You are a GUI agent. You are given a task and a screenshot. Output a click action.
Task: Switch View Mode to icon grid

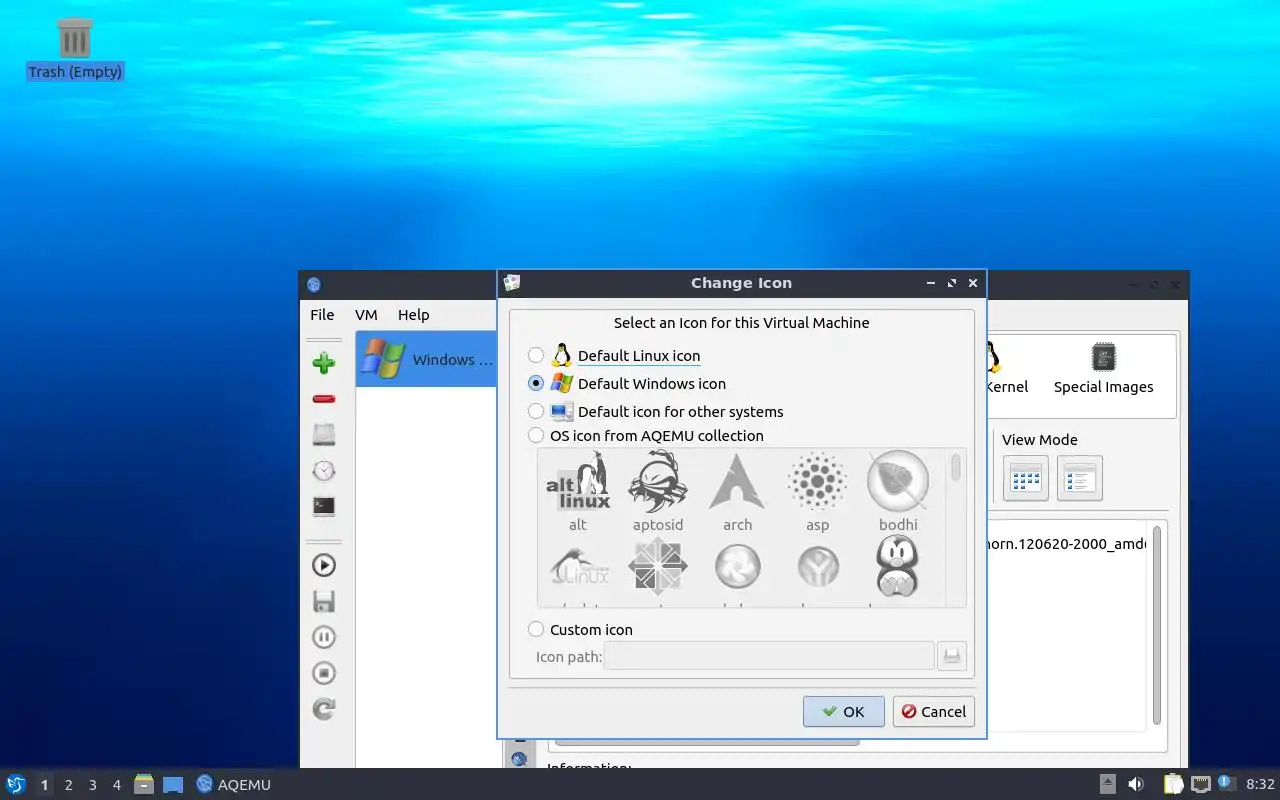[1025, 478]
